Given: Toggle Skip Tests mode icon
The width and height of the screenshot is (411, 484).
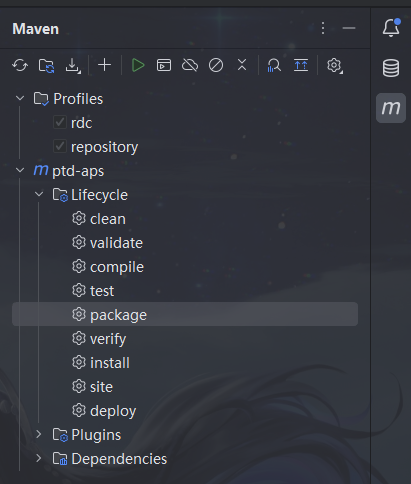Looking at the screenshot, I should pyautogui.click(x=216, y=65).
